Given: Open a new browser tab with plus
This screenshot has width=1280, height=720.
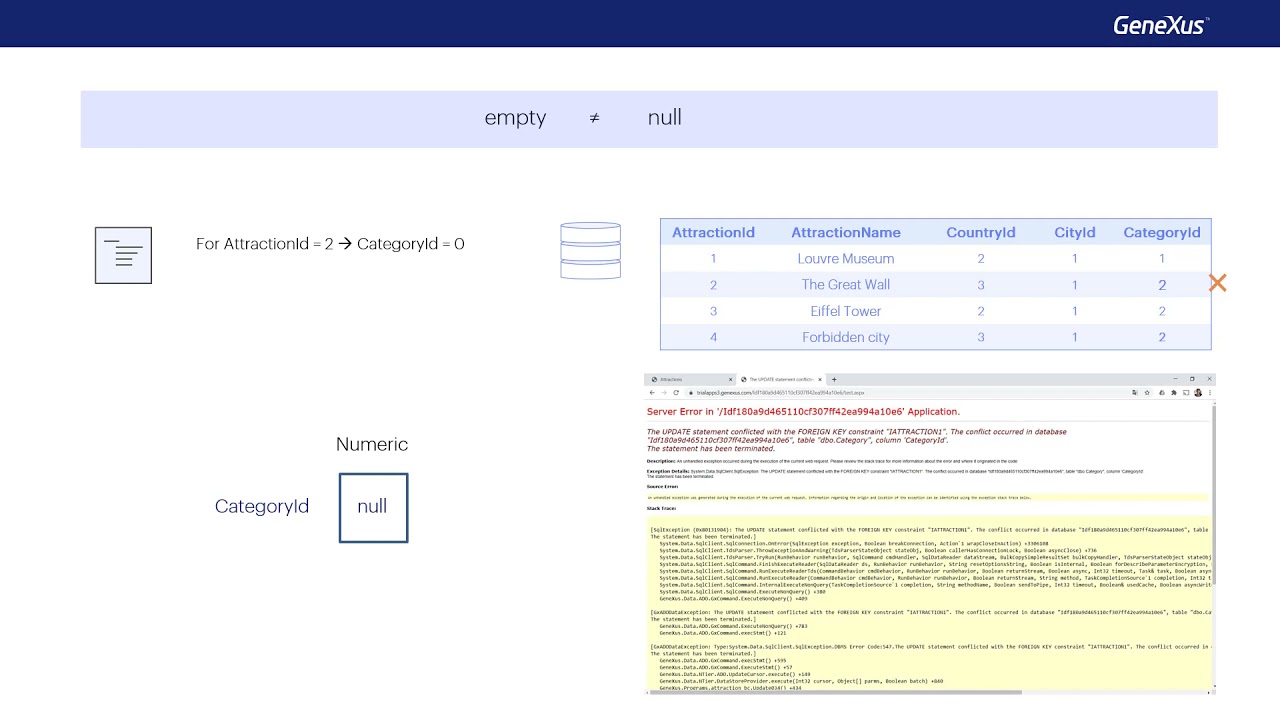Looking at the screenshot, I should 834,379.
